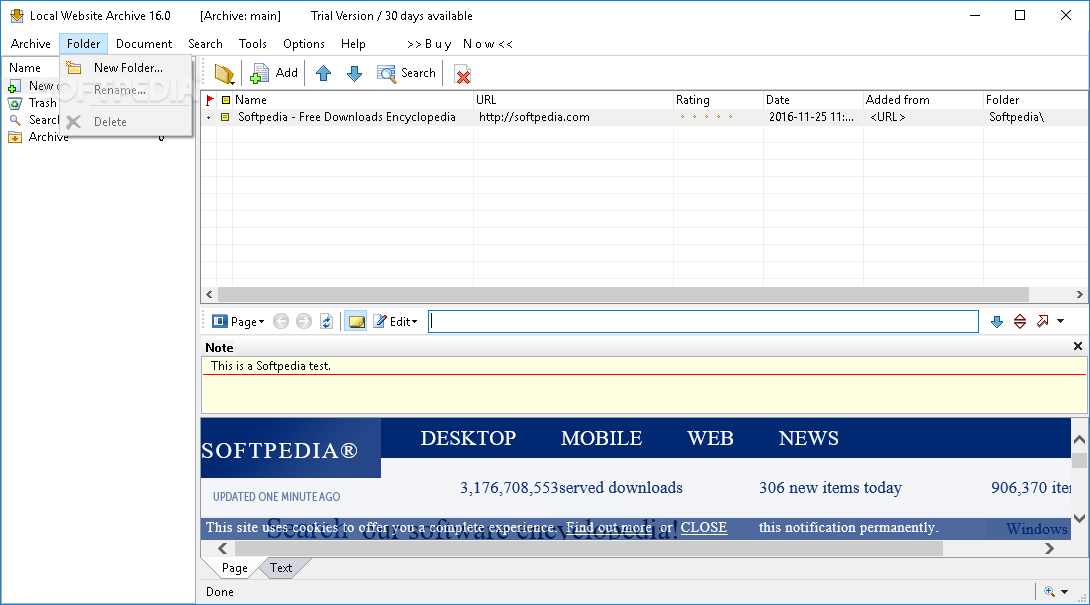Click the http://softpedia.com URL cell

(534, 117)
